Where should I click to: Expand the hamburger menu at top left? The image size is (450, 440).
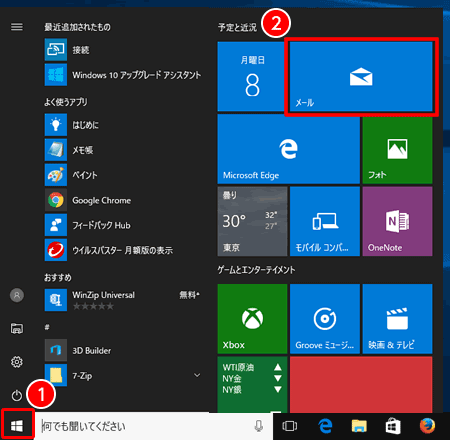(x=17, y=27)
